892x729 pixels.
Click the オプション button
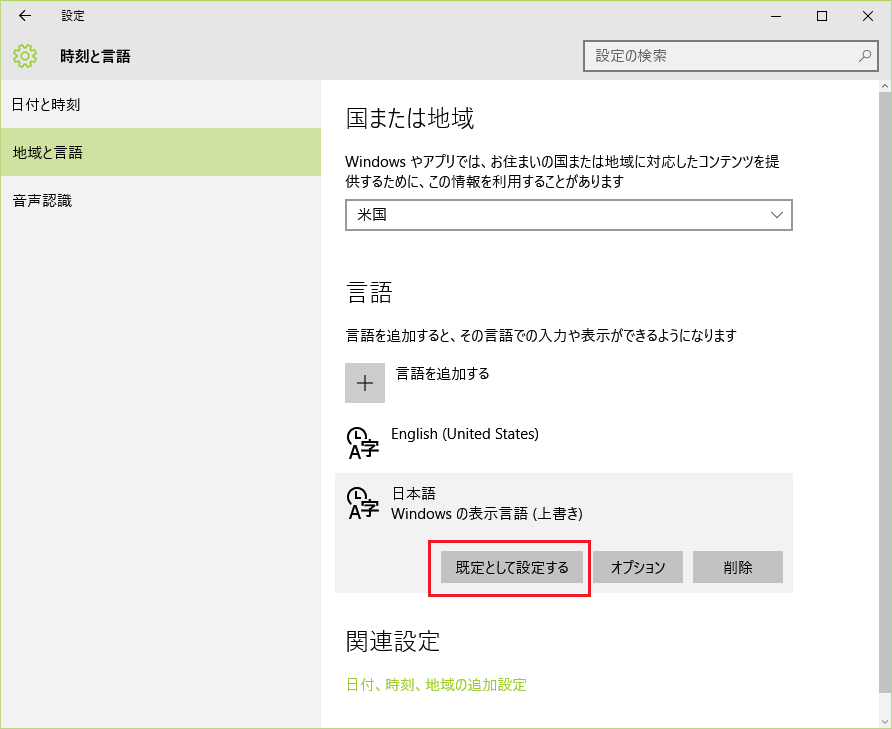pyautogui.click(x=638, y=567)
